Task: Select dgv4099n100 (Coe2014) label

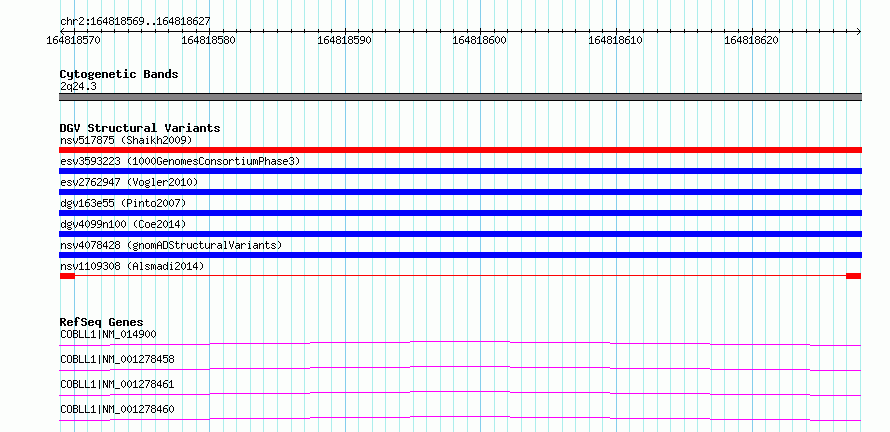Action: (x=123, y=224)
